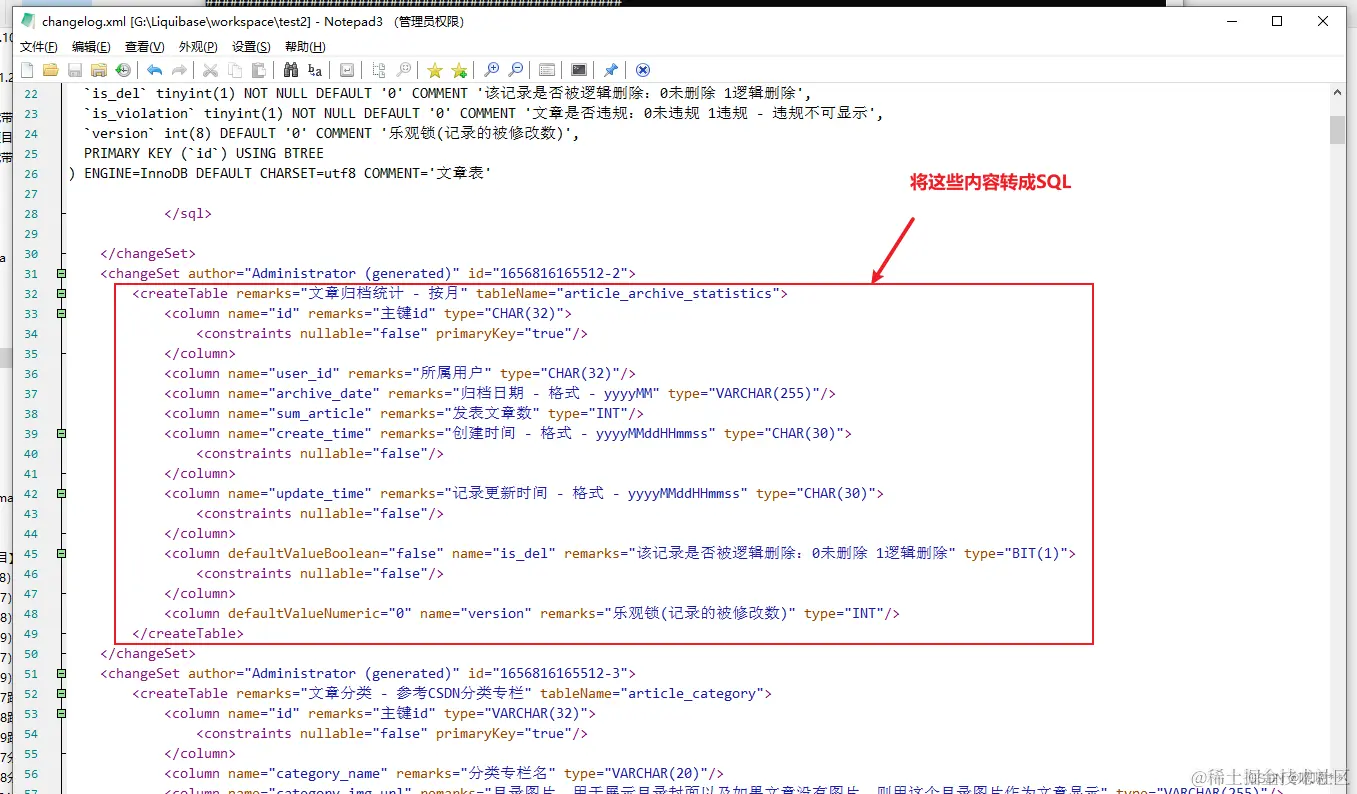Collapse the fold marker at line 31
1357x794 pixels.
pyautogui.click(x=62, y=273)
